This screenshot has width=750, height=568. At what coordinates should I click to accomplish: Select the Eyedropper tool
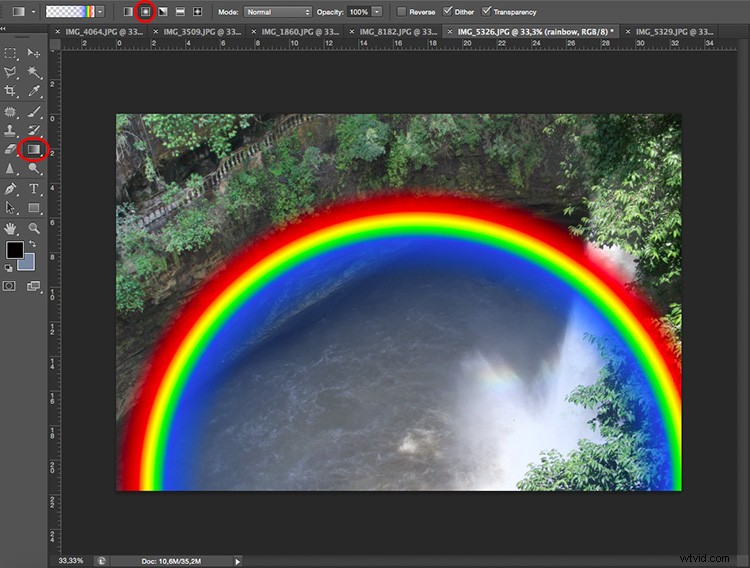[33, 91]
